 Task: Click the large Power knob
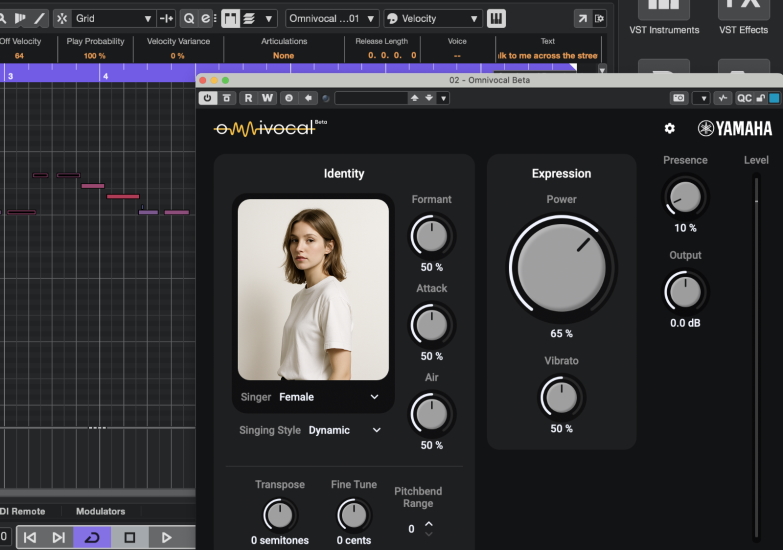point(561,268)
